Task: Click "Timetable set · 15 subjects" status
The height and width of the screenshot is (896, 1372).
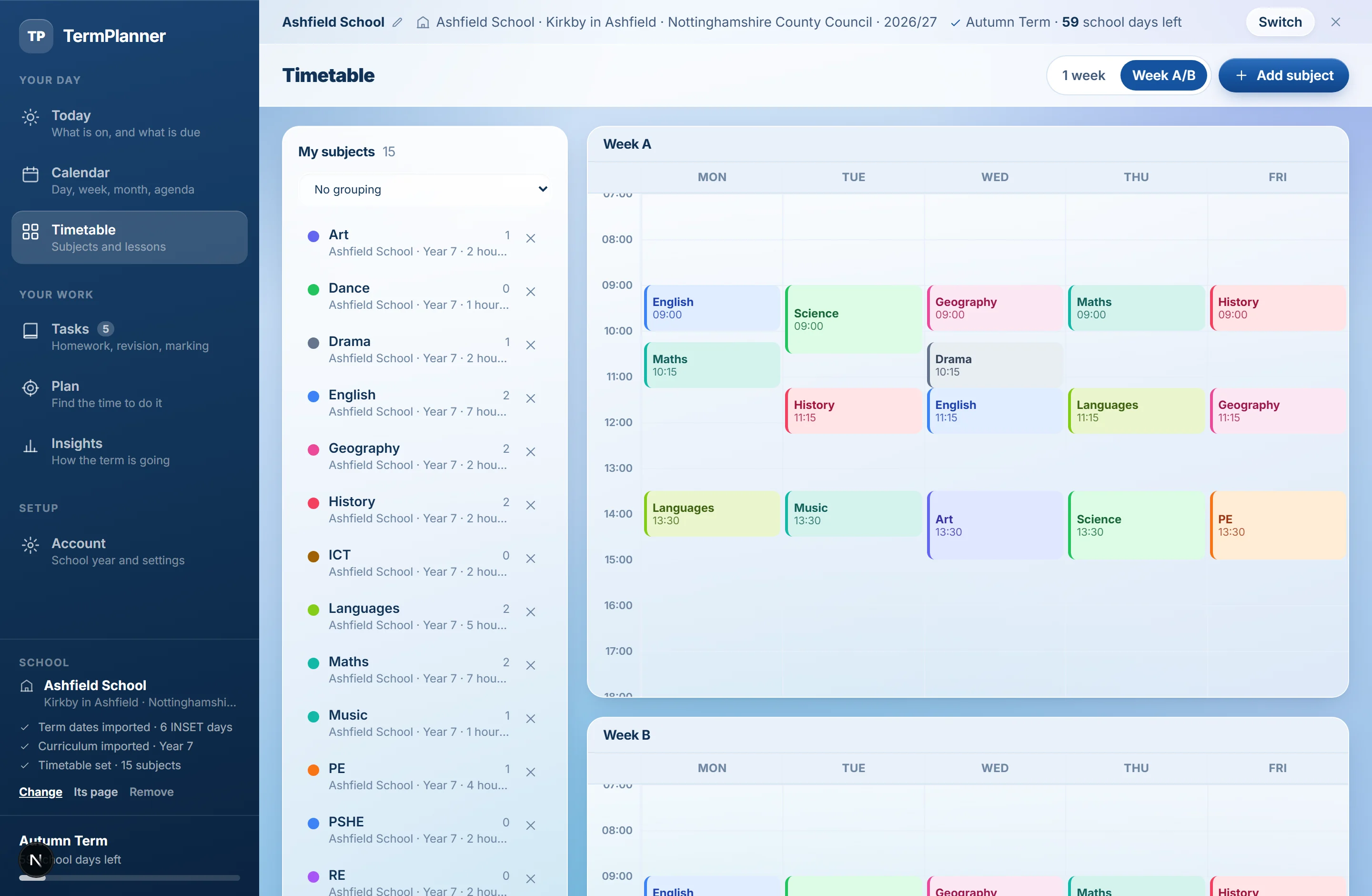Action: point(109,765)
